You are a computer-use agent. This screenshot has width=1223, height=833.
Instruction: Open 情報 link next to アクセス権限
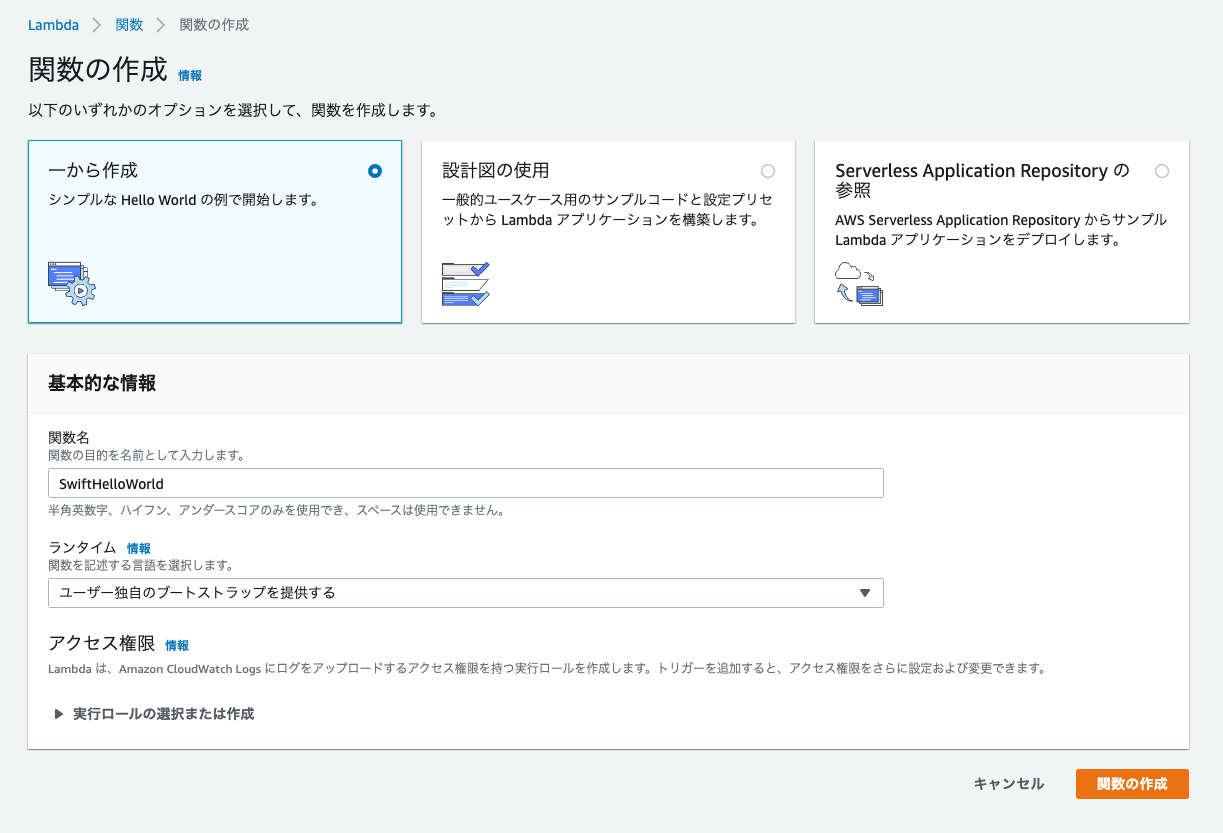click(177, 645)
